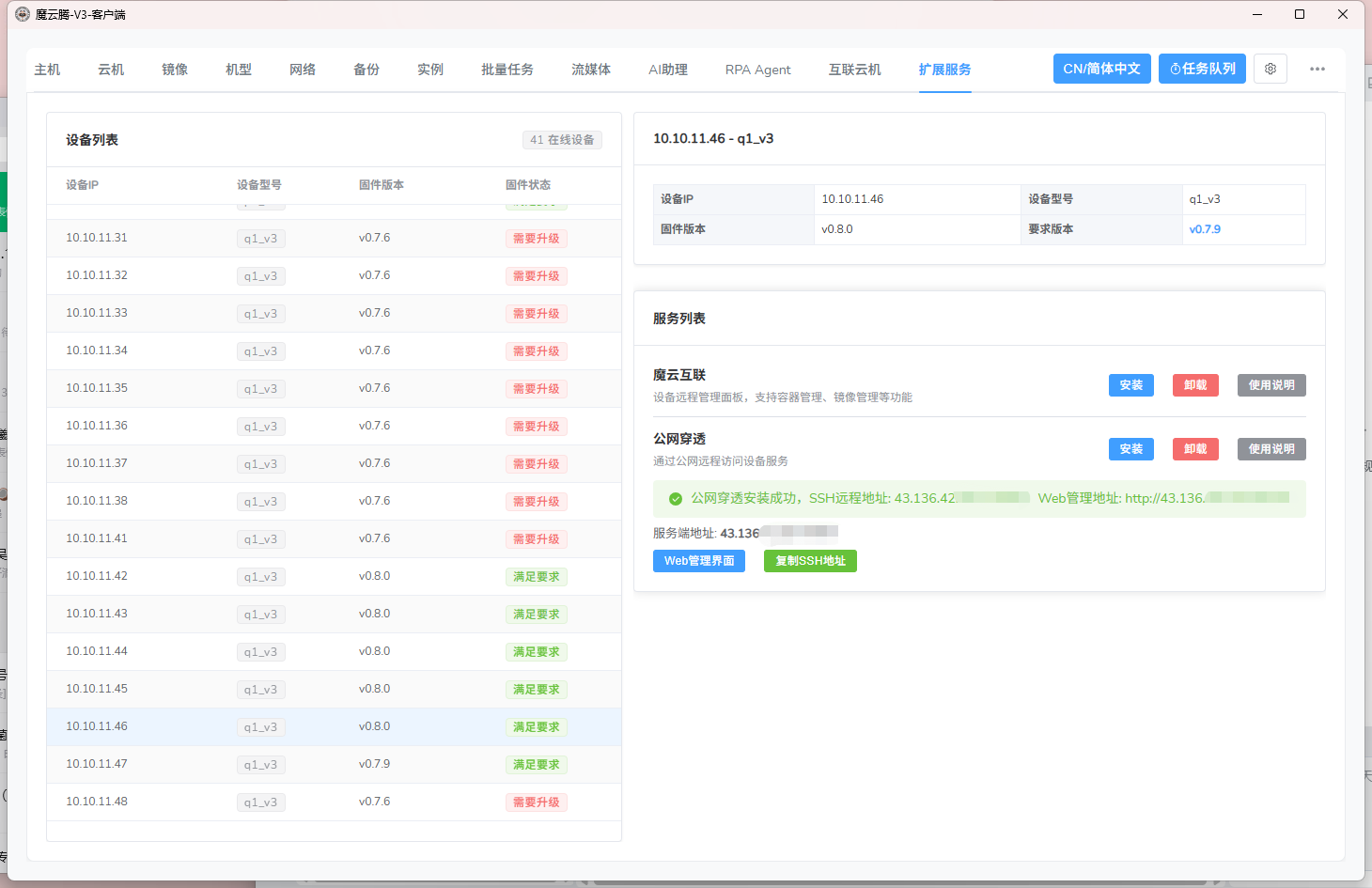Select device row 10.10.11.44
This screenshot has height=888, width=1372.
pos(334,652)
